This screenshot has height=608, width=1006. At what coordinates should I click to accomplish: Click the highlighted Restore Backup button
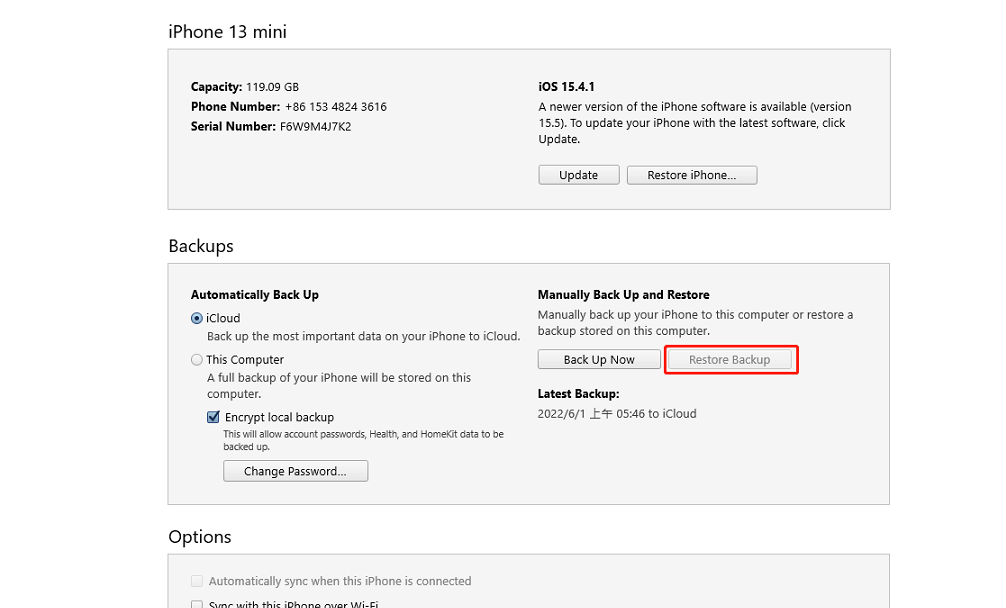pyautogui.click(x=730, y=359)
